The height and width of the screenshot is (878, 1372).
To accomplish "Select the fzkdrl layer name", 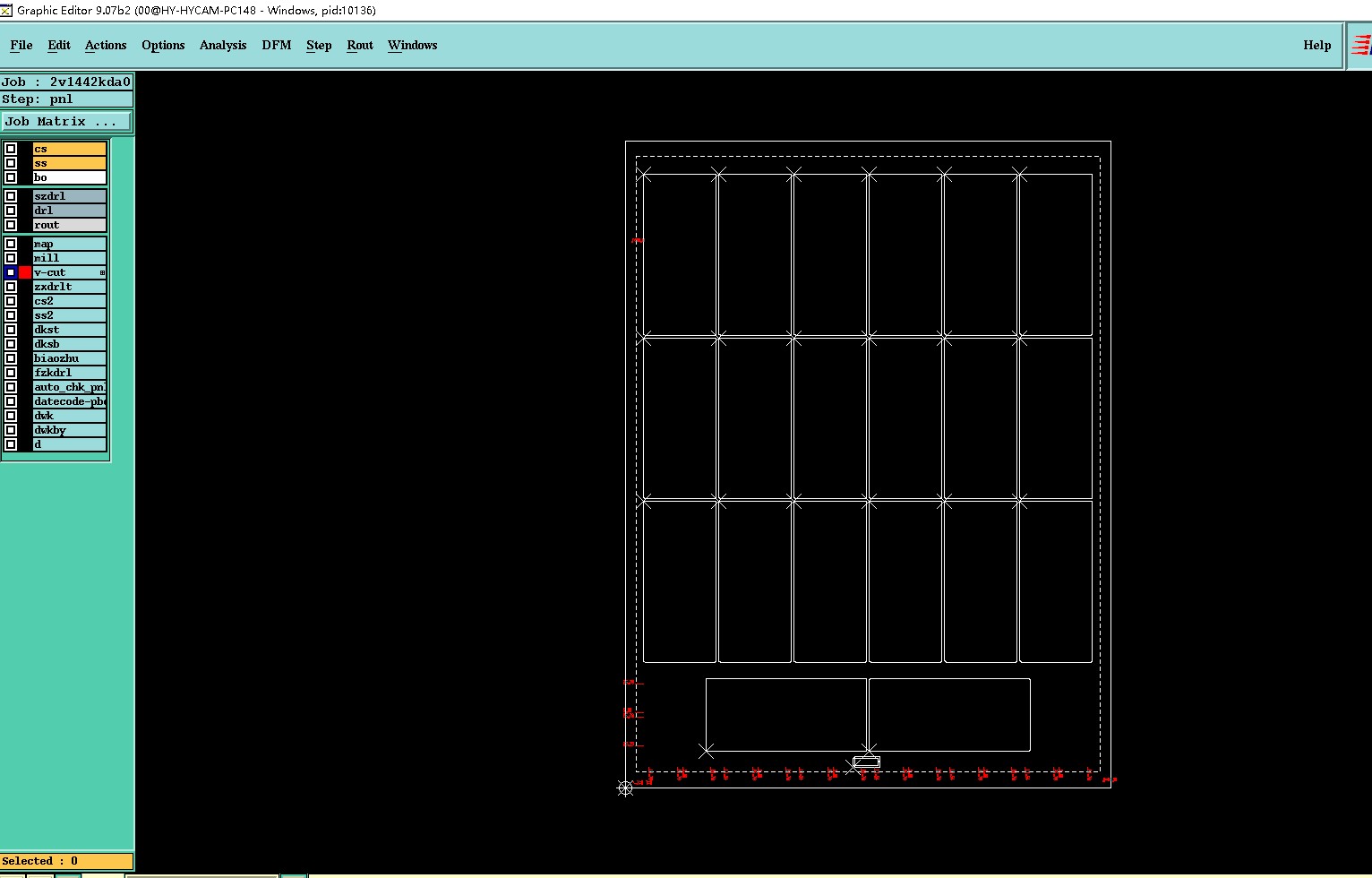I will [x=70, y=373].
